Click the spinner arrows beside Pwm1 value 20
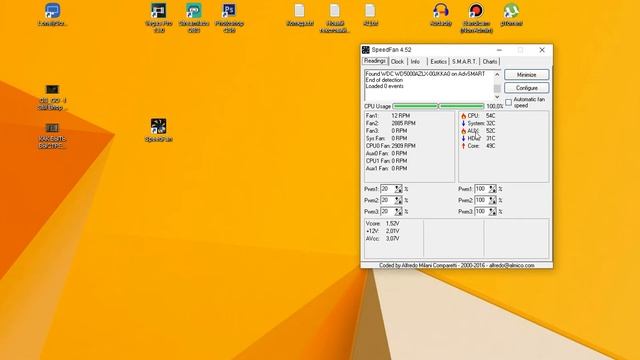Viewport: 640px width, 360px height. [398, 189]
